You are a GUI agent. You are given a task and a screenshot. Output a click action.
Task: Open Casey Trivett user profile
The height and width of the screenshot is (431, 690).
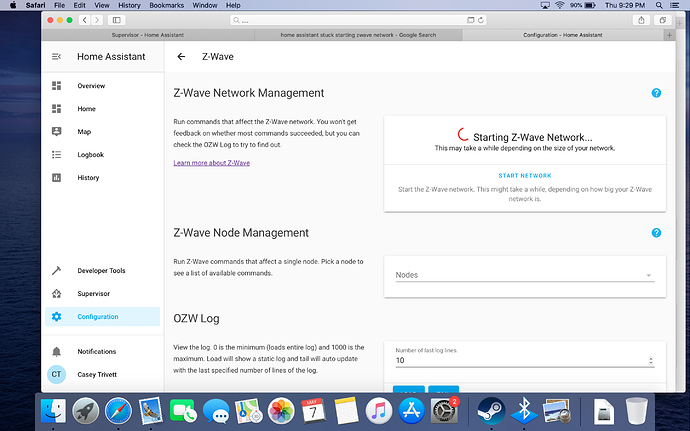(102, 375)
